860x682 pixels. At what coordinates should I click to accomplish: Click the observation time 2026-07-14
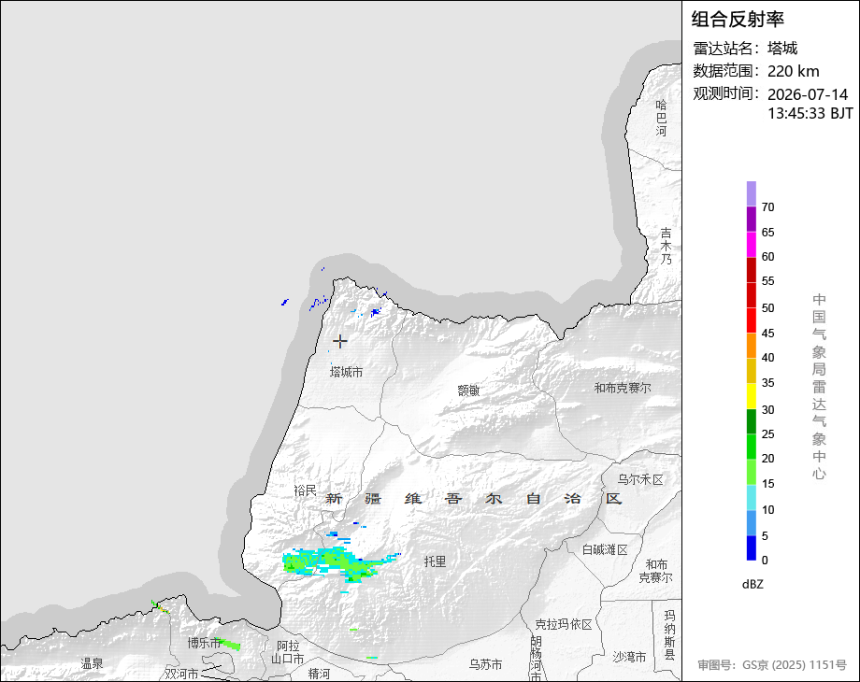tap(807, 94)
